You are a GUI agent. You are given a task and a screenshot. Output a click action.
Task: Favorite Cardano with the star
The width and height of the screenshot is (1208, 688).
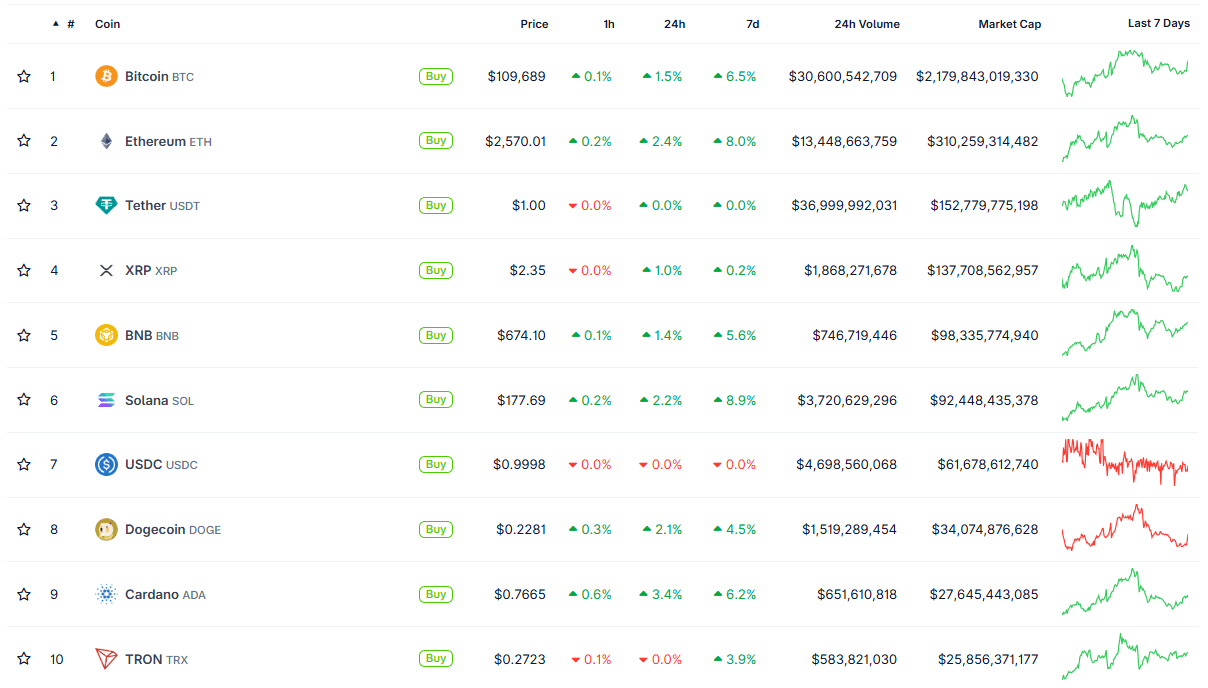24,594
